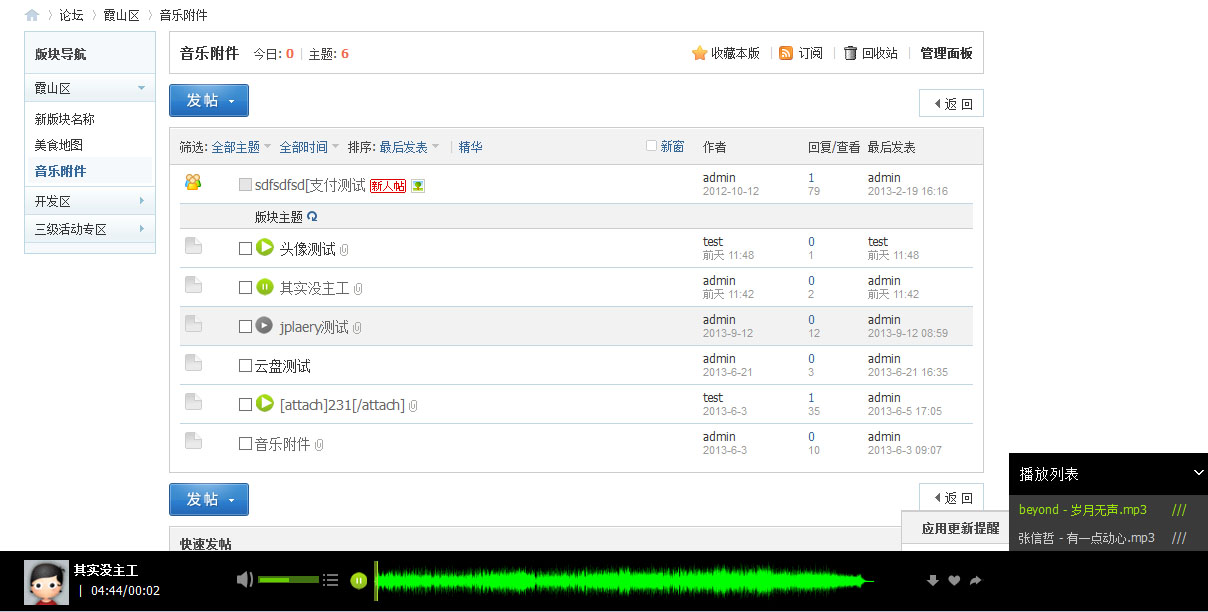
Task: Click the 新人帖 tag
Action: pos(388,186)
